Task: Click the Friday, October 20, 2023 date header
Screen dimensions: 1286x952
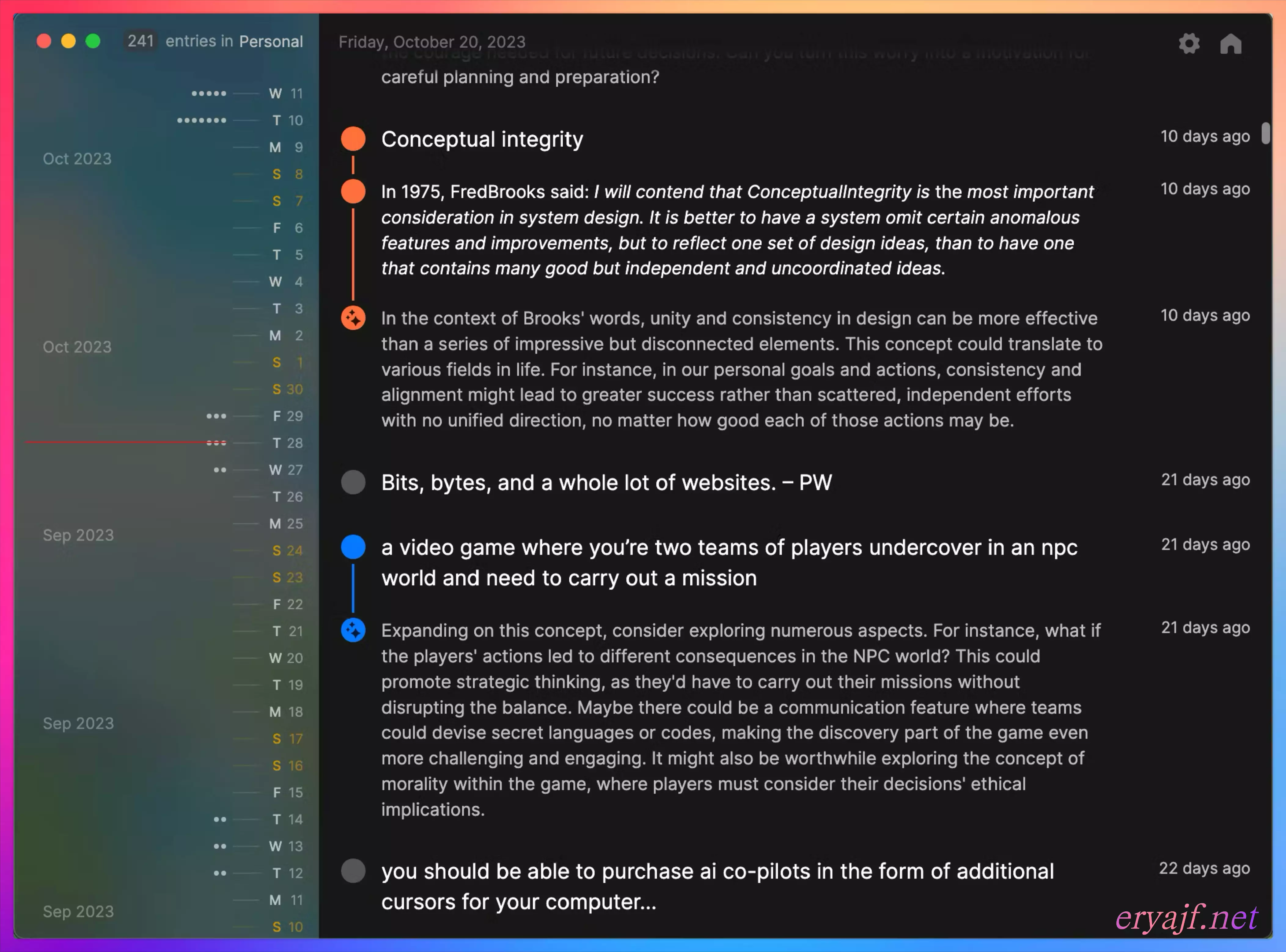Action: tap(432, 42)
